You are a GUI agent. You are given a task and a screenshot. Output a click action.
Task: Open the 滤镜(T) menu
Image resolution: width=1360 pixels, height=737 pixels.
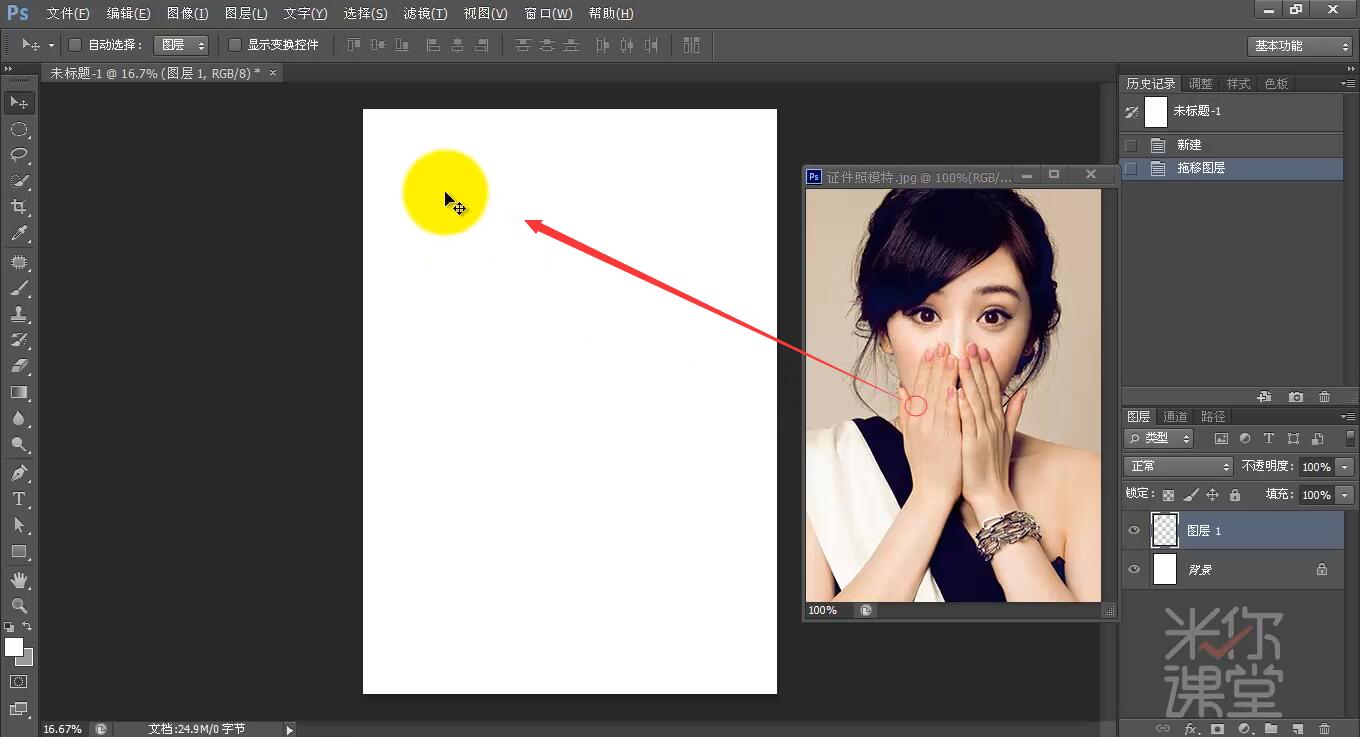425,13
